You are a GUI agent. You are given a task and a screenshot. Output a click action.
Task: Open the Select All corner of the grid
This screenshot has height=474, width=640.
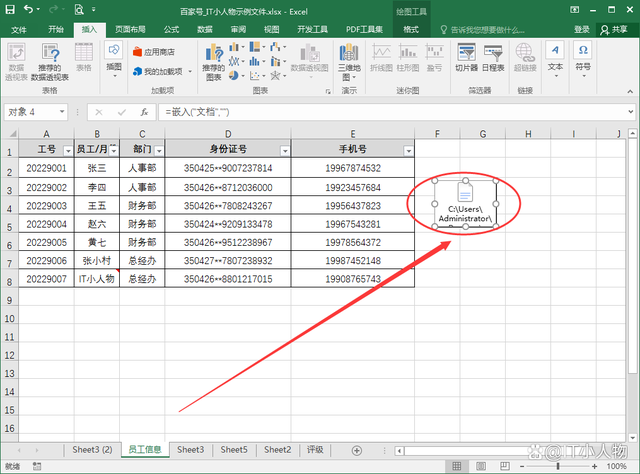point(10,134)
